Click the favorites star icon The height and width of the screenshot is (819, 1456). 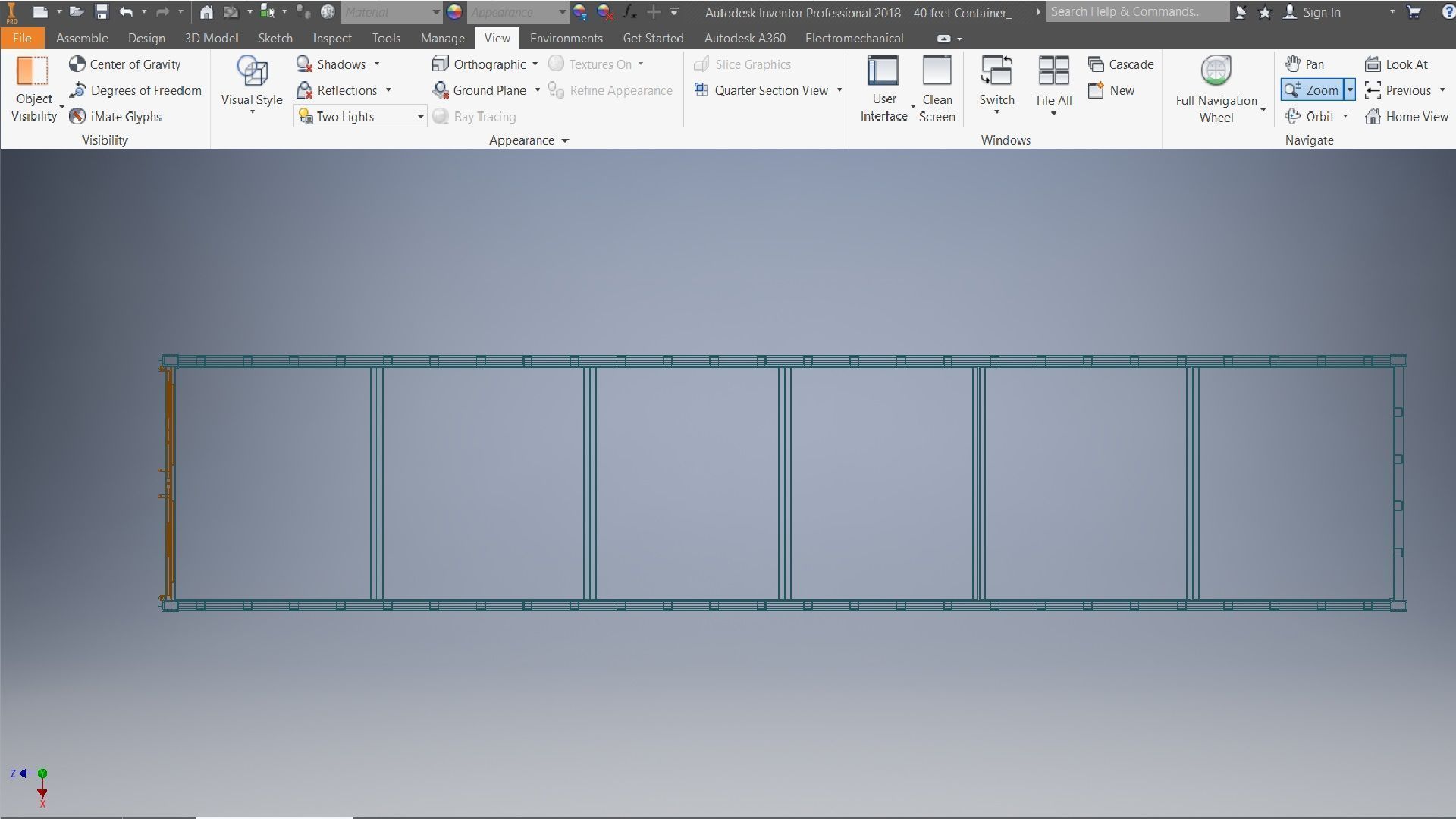[x=1264, y=12]
